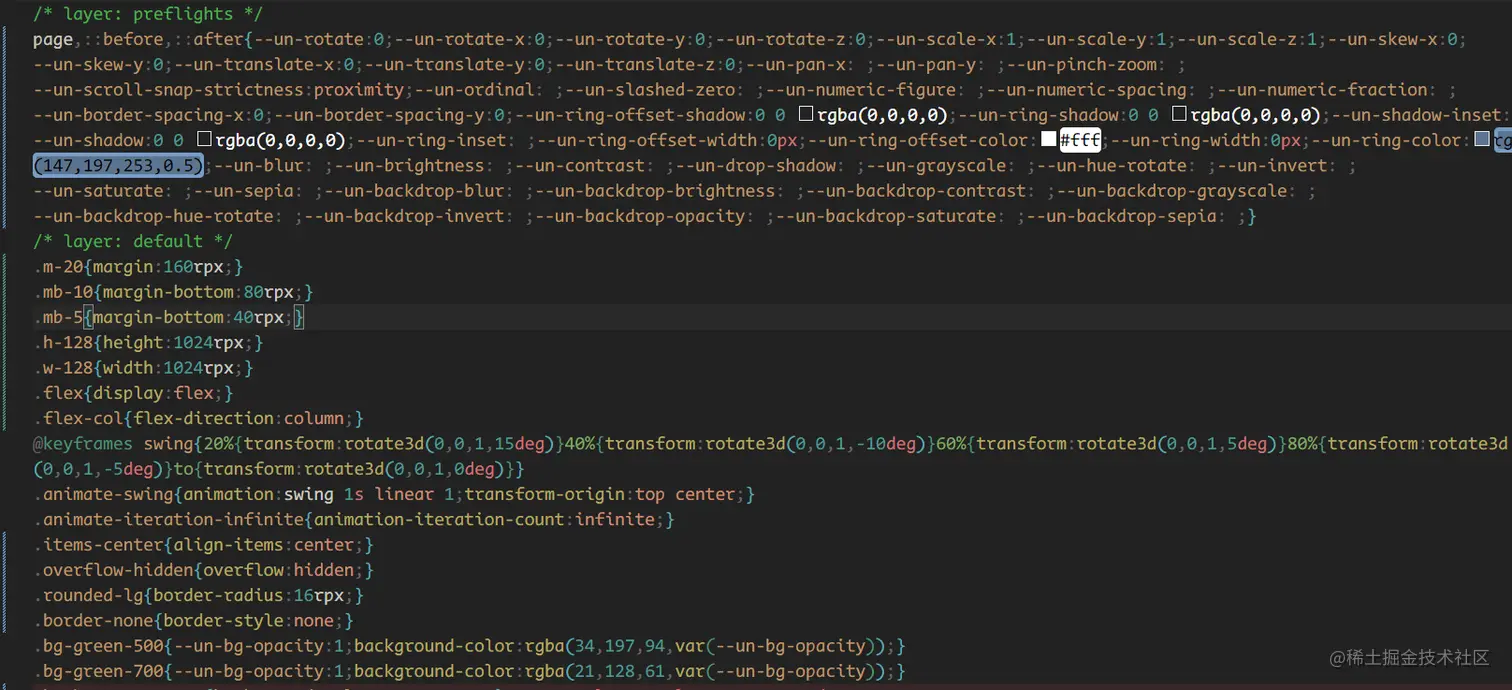Viewport: 1512px width, 690px height.
Task: Click '--un-border-spacing-x' variable
Action: [138, 114]
